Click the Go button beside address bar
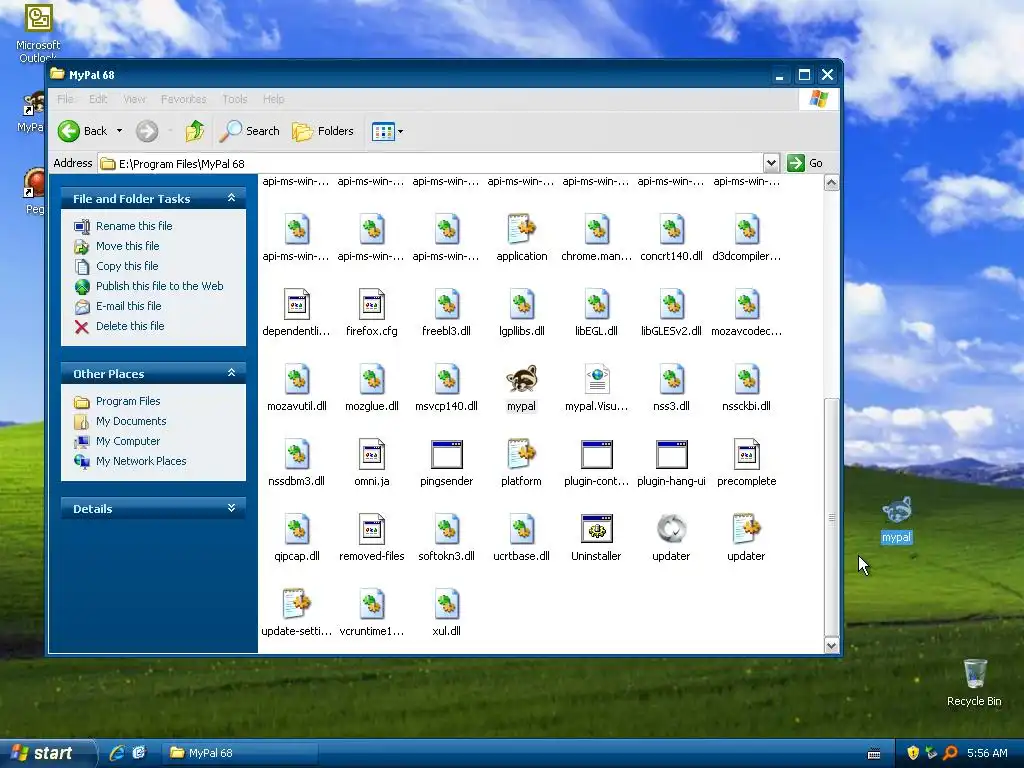 click(805, 163)
